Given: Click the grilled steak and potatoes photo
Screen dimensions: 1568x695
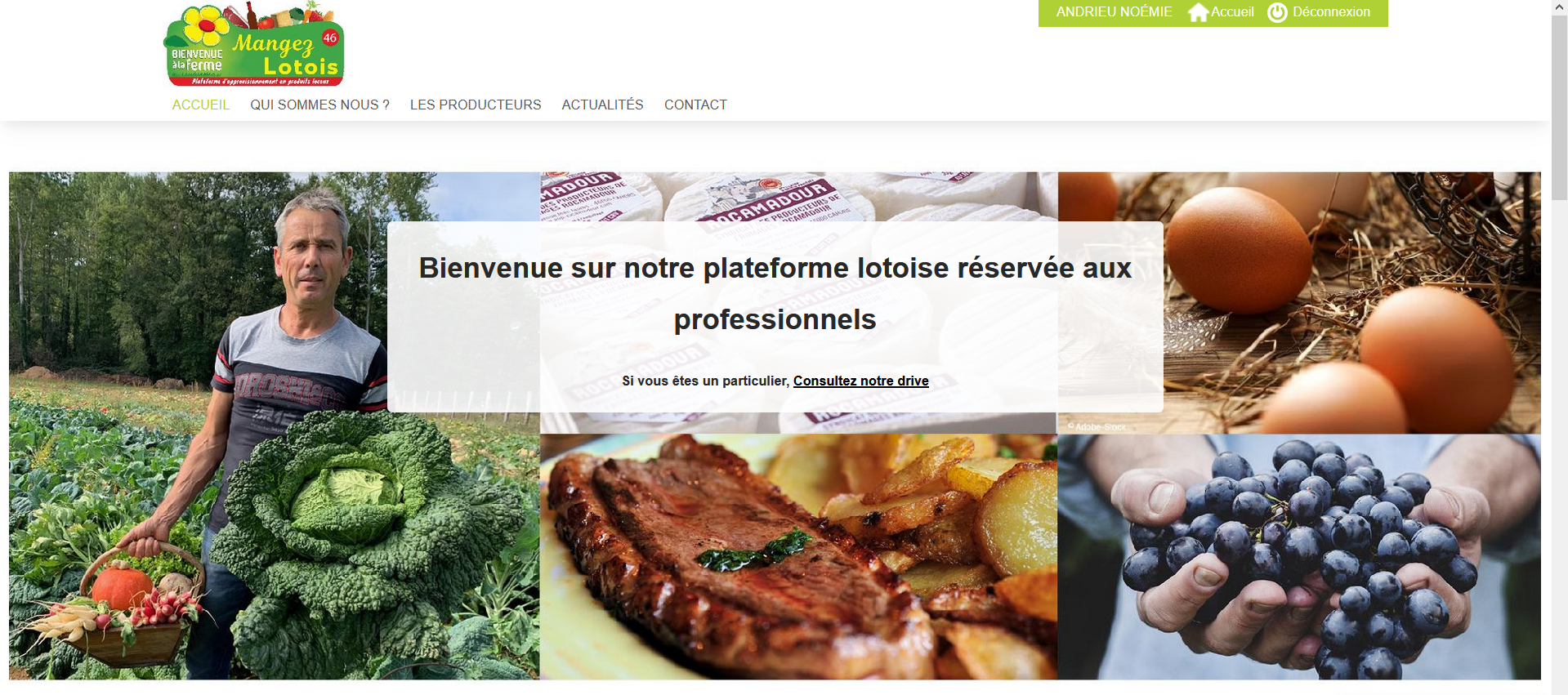Looking at the screenshot, I should click(798, 557).
